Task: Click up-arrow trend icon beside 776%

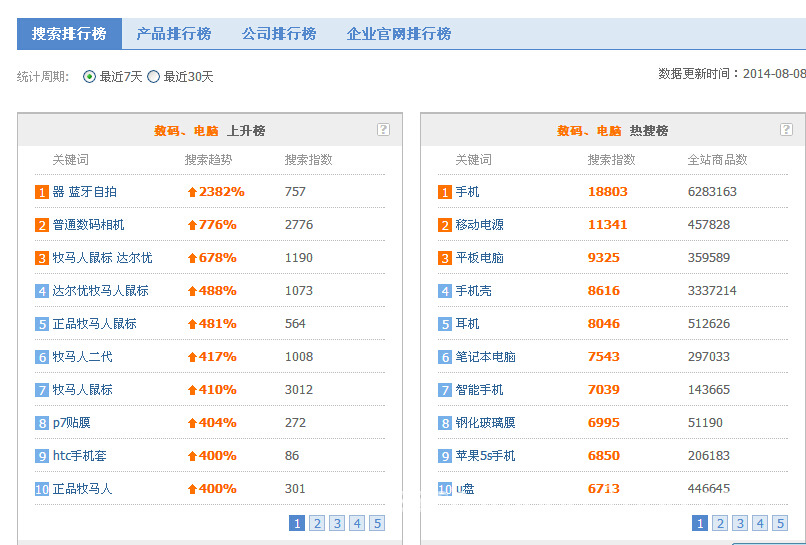Action: click(x=192, y=225)
